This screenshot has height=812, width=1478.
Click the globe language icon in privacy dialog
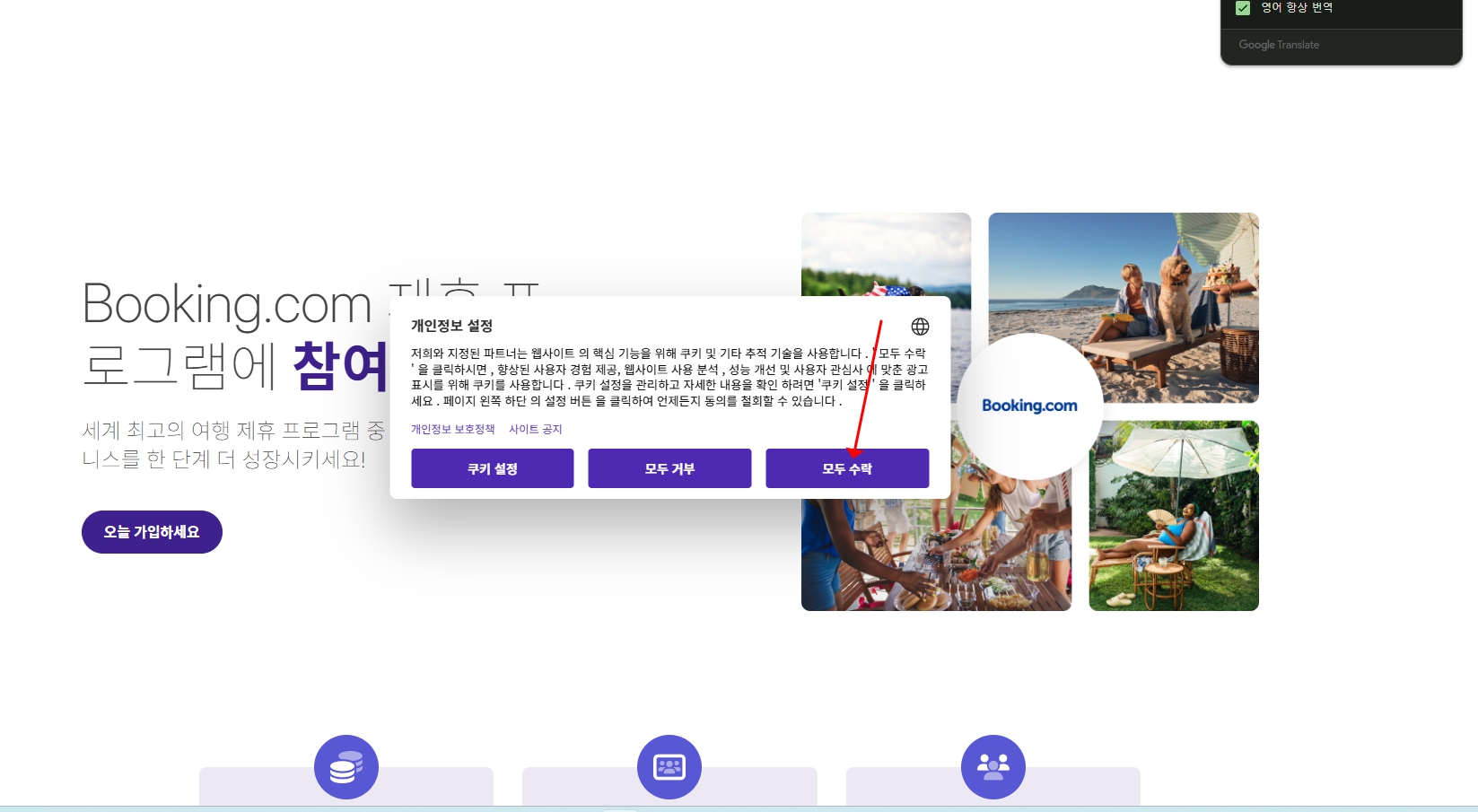pos(920,327)
